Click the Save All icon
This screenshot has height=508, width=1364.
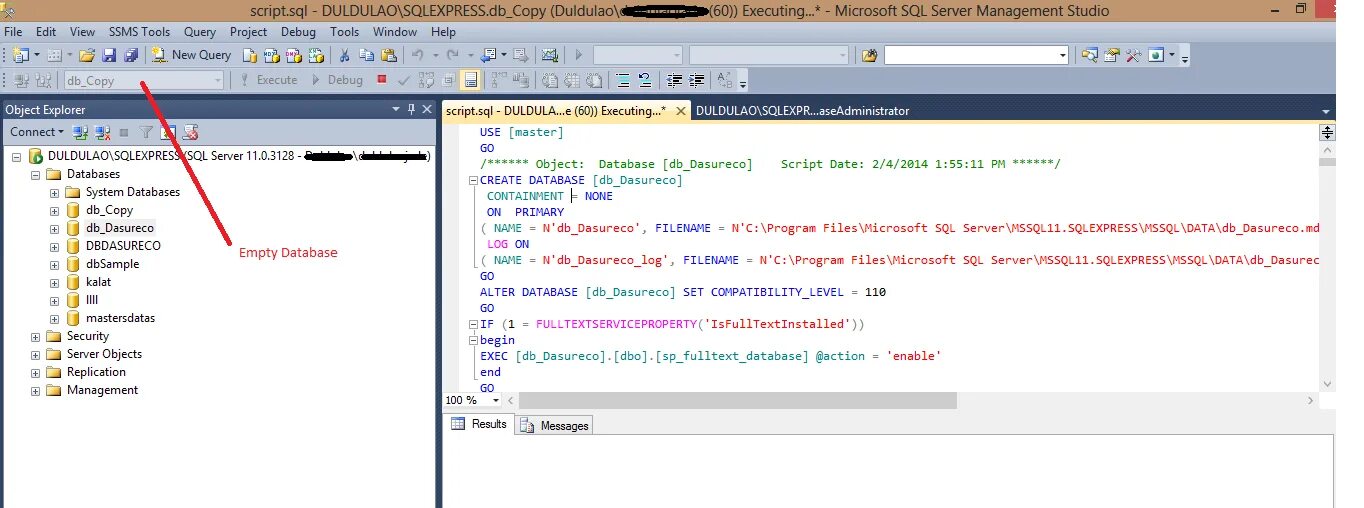click(x=131, y=55)
